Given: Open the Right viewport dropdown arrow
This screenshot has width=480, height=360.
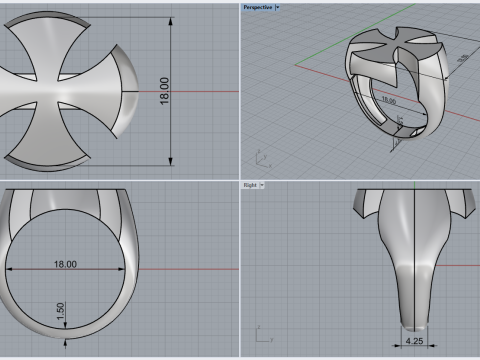Looking at the screenshot, I should coord(262,185).
